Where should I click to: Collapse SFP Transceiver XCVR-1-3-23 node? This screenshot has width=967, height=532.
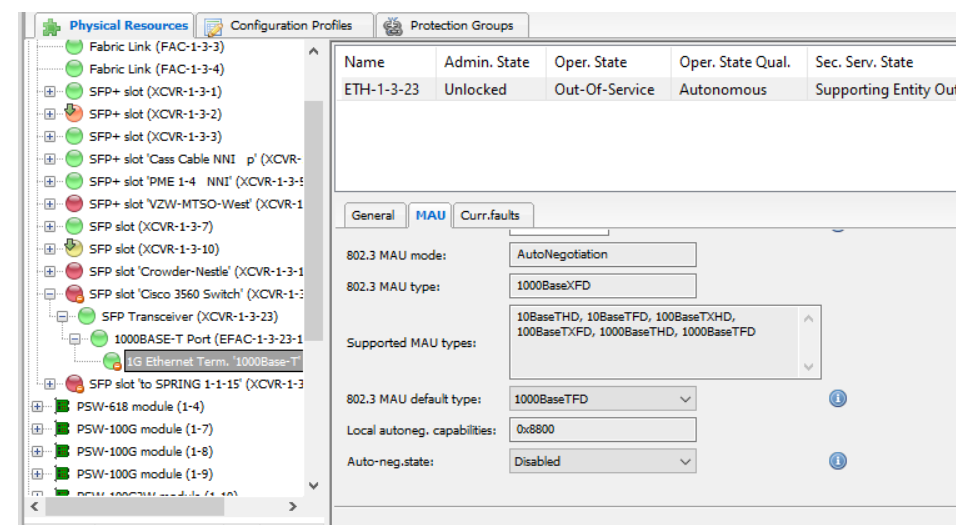click(62, 316)
